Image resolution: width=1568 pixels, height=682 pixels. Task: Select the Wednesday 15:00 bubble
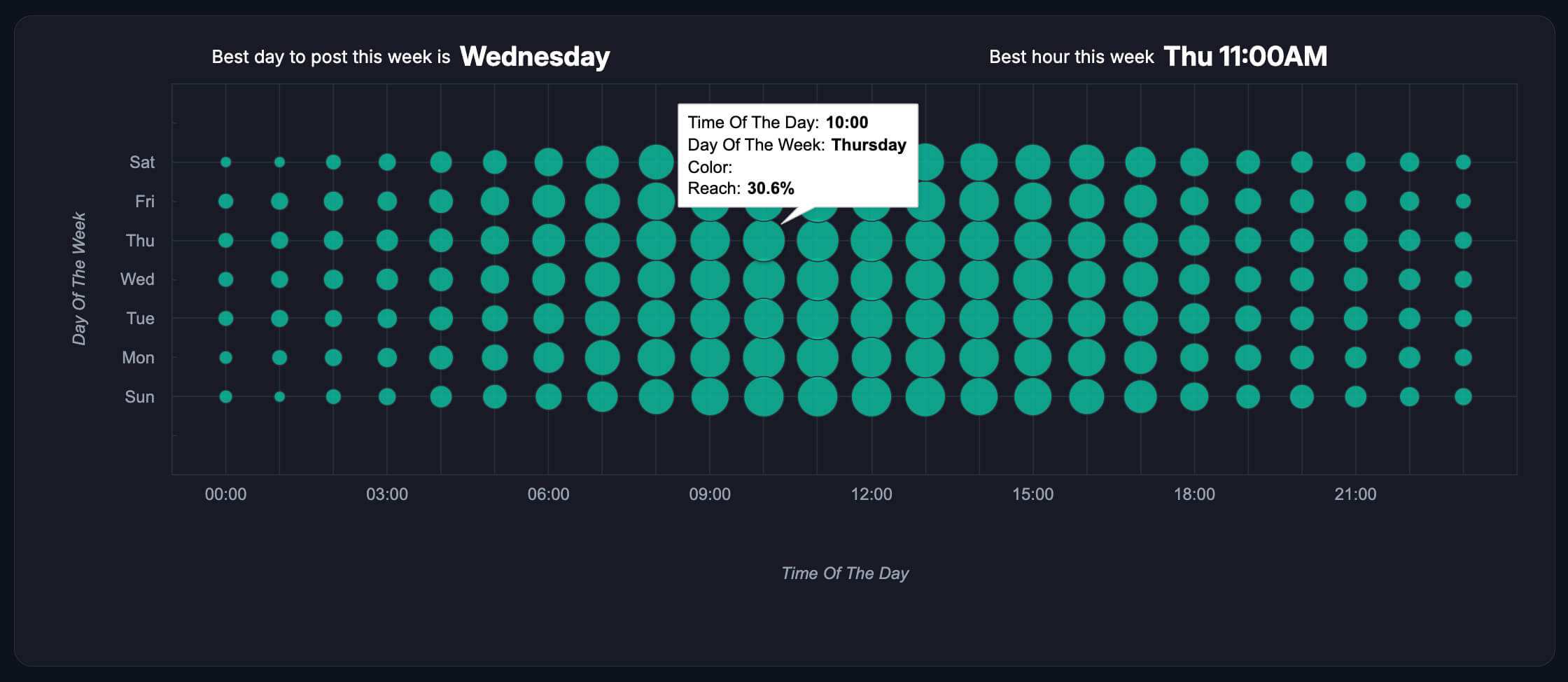tap(1032, 279)
